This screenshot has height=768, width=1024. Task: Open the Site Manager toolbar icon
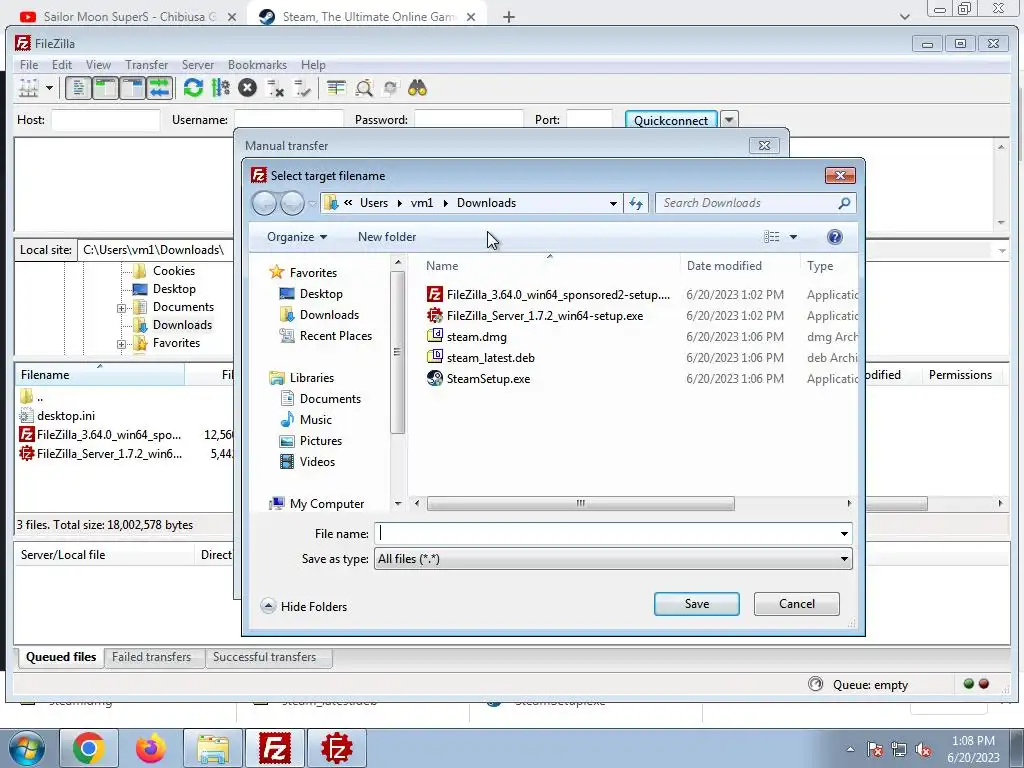point(28,88)
